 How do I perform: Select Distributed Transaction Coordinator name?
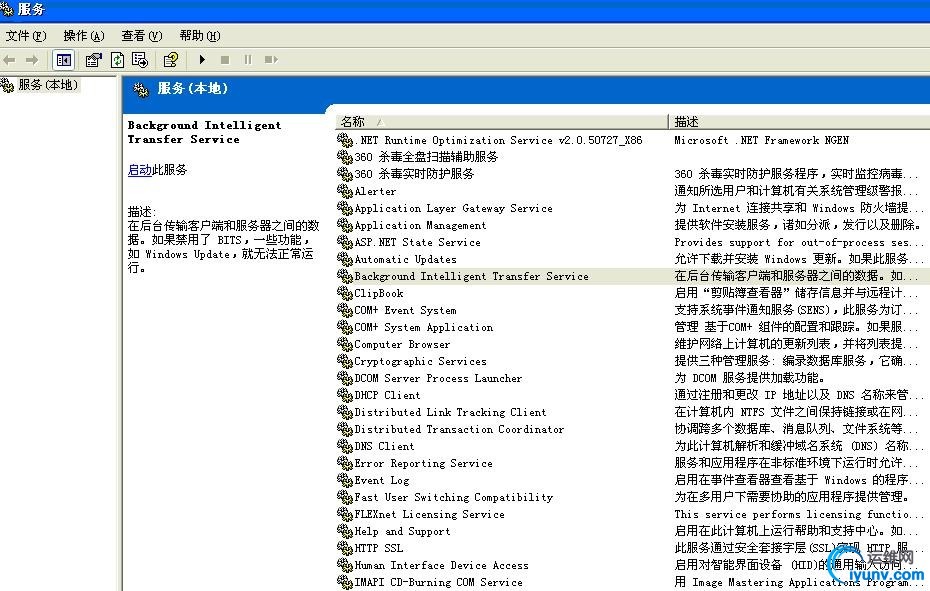[459, 429]
